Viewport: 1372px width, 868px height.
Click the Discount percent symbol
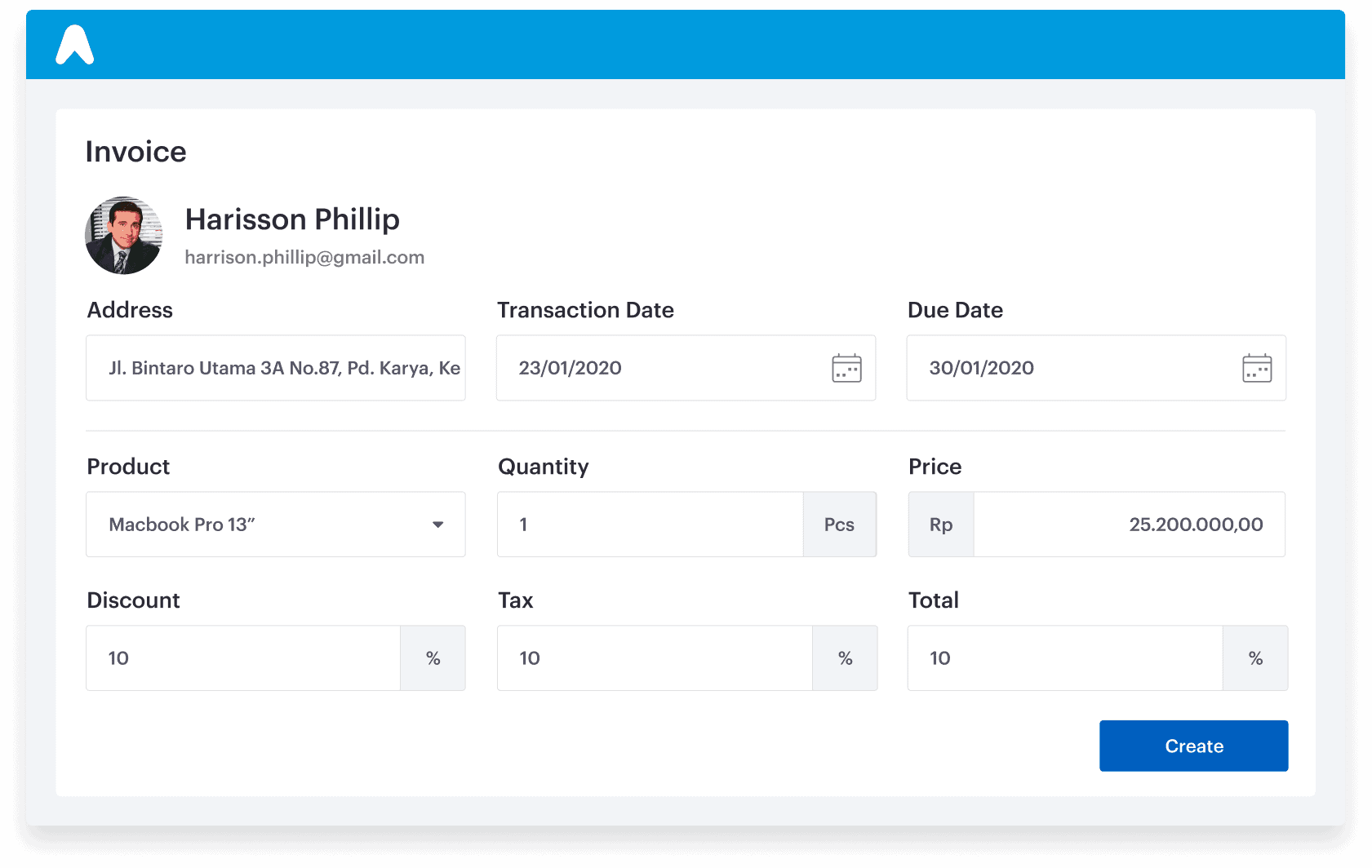[x=433, y=658]
